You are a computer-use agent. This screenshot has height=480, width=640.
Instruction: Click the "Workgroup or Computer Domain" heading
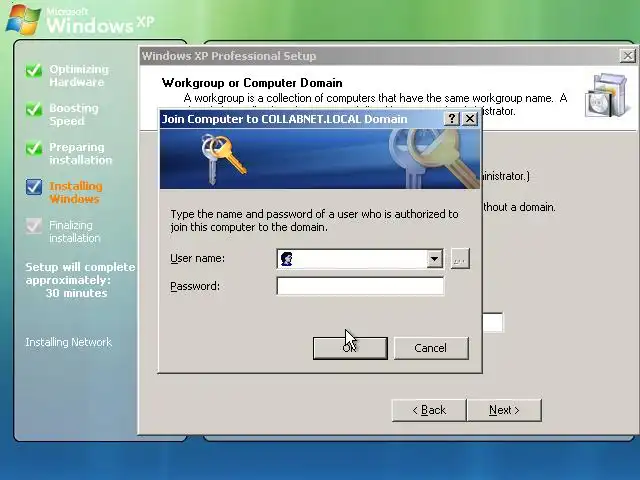click(252, 83)
